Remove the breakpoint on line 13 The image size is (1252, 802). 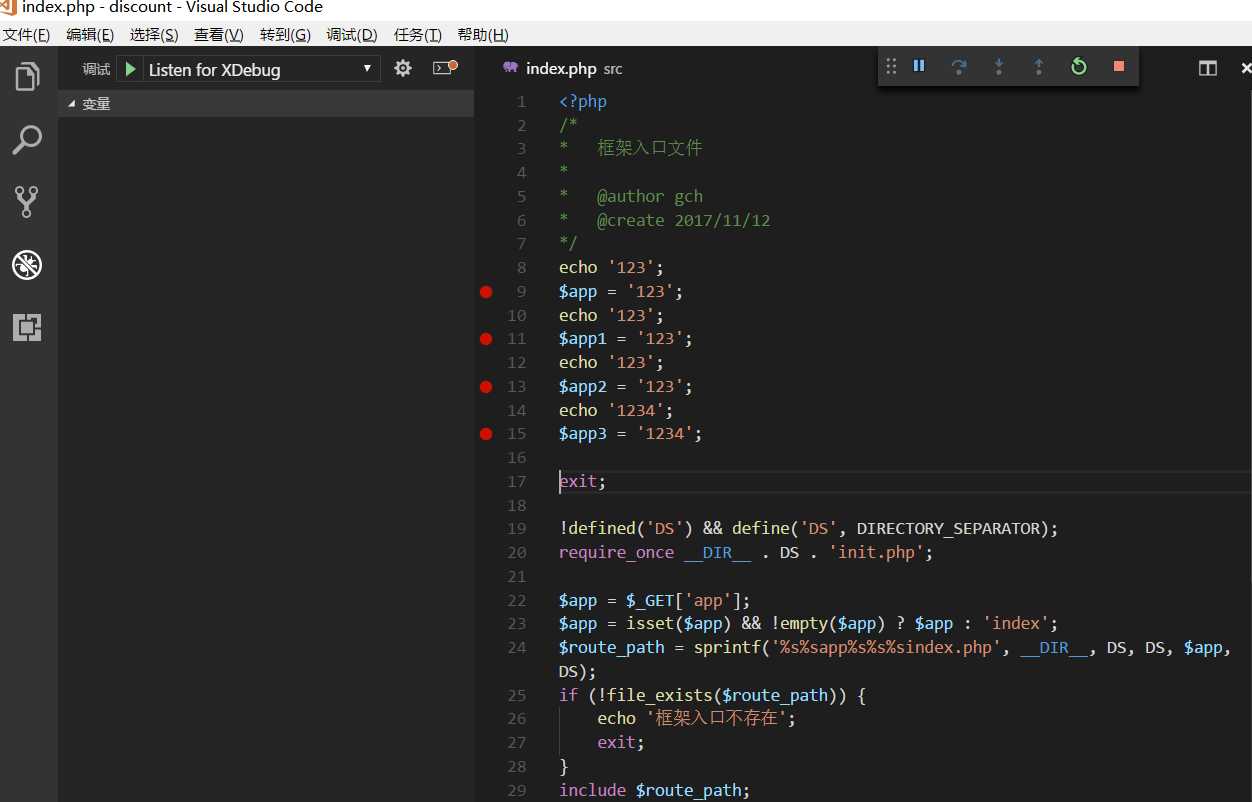(x=486, y=387)
